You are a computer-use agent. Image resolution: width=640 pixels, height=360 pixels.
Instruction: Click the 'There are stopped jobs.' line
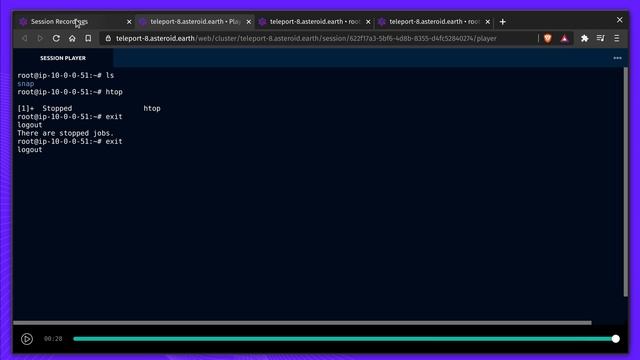[66, 133]
